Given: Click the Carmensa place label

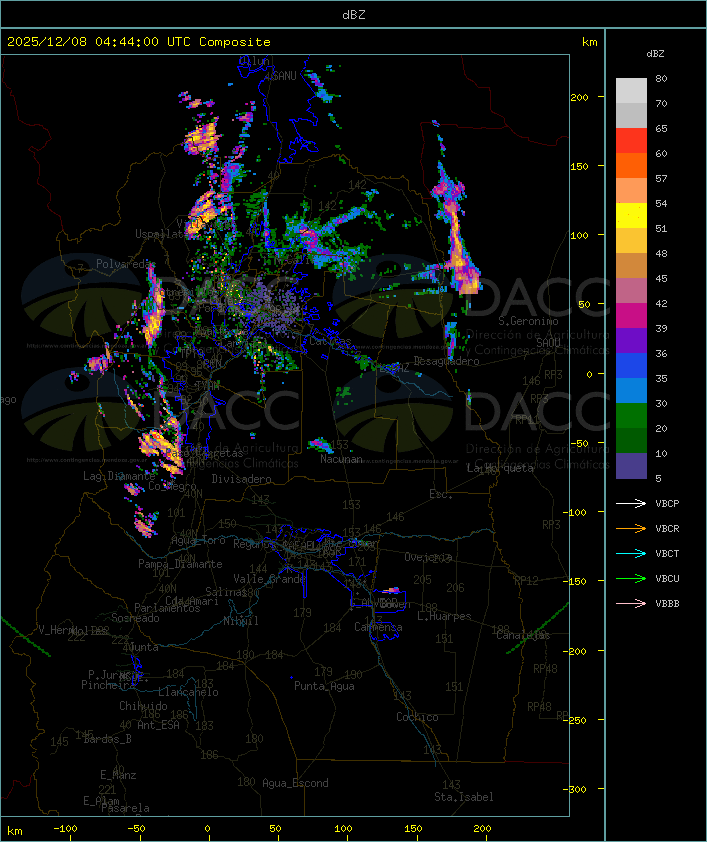Looking at the screenshot, I should point(378,627).
